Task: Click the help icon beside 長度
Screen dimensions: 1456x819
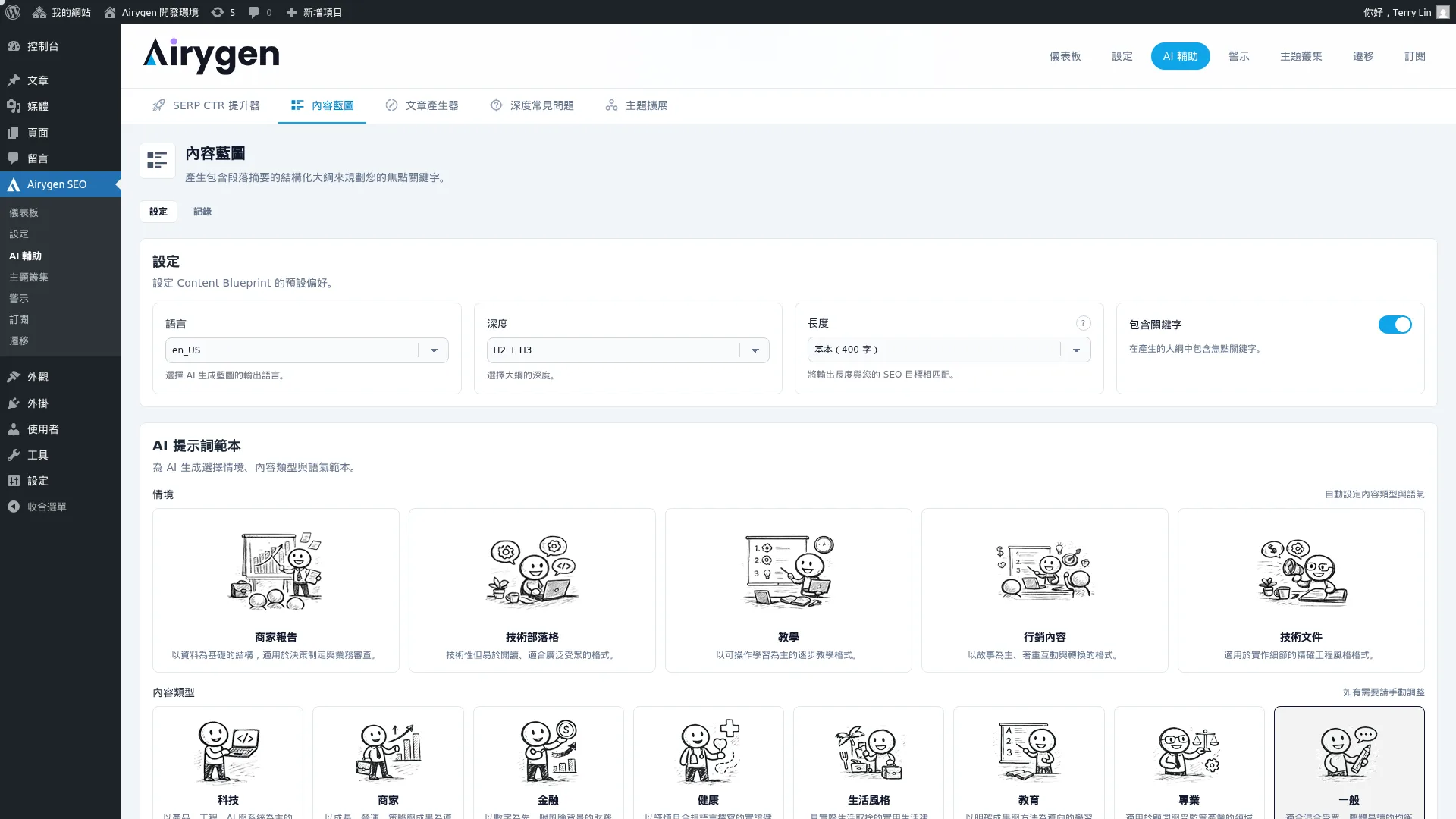Action: [1083, 323]
